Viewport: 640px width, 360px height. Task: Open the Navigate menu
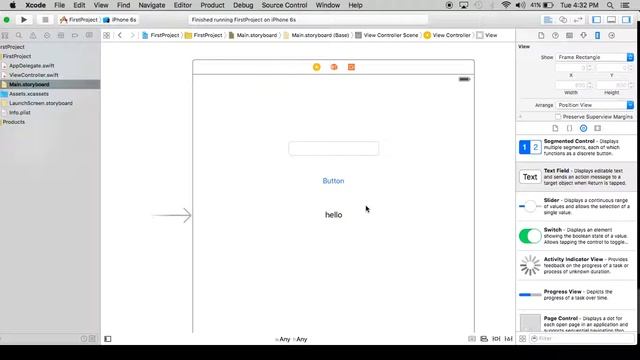(x=151, y=5)
